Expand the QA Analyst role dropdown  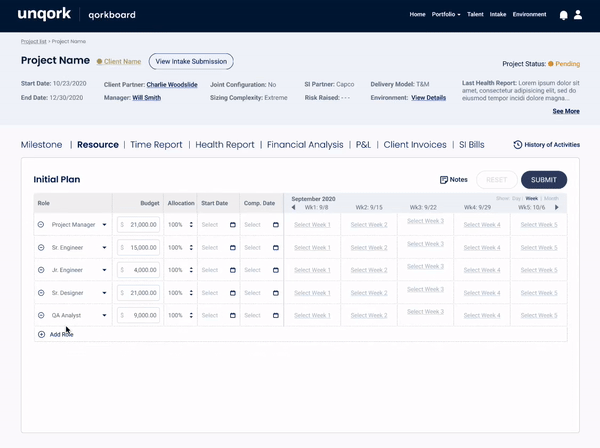[x=104, y=315]
